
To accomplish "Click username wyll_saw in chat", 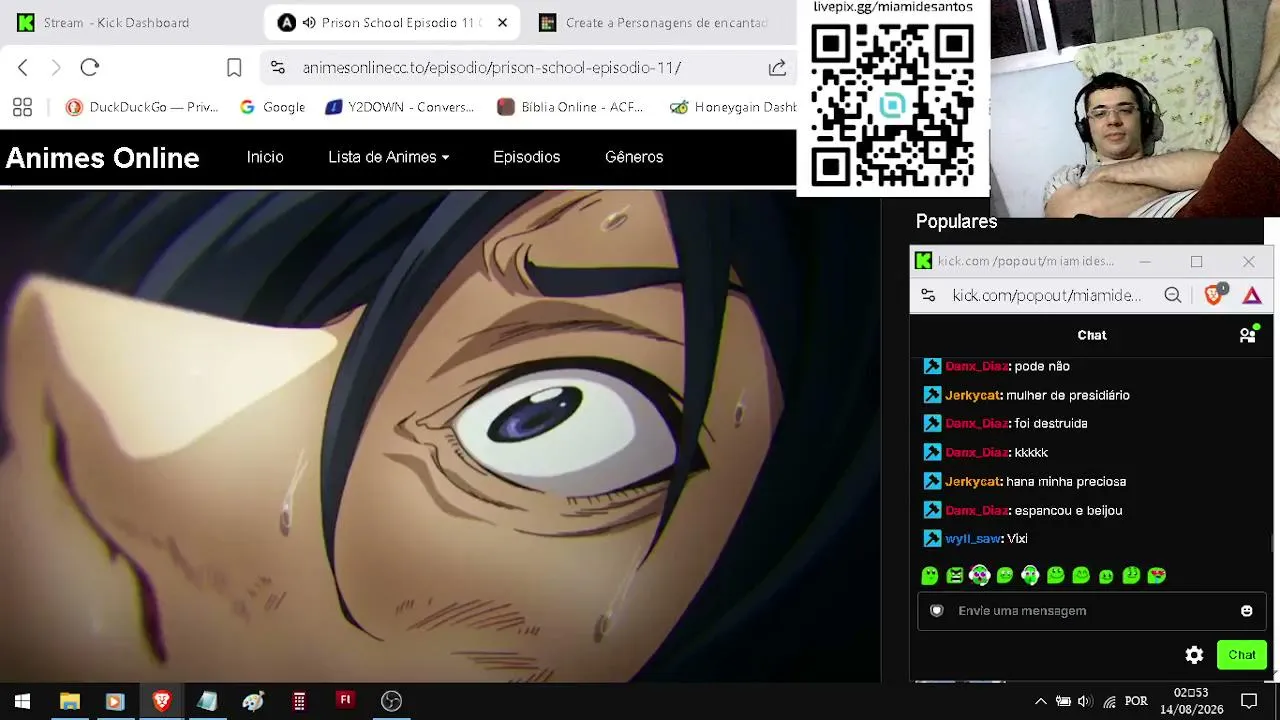I will point(973,539).
